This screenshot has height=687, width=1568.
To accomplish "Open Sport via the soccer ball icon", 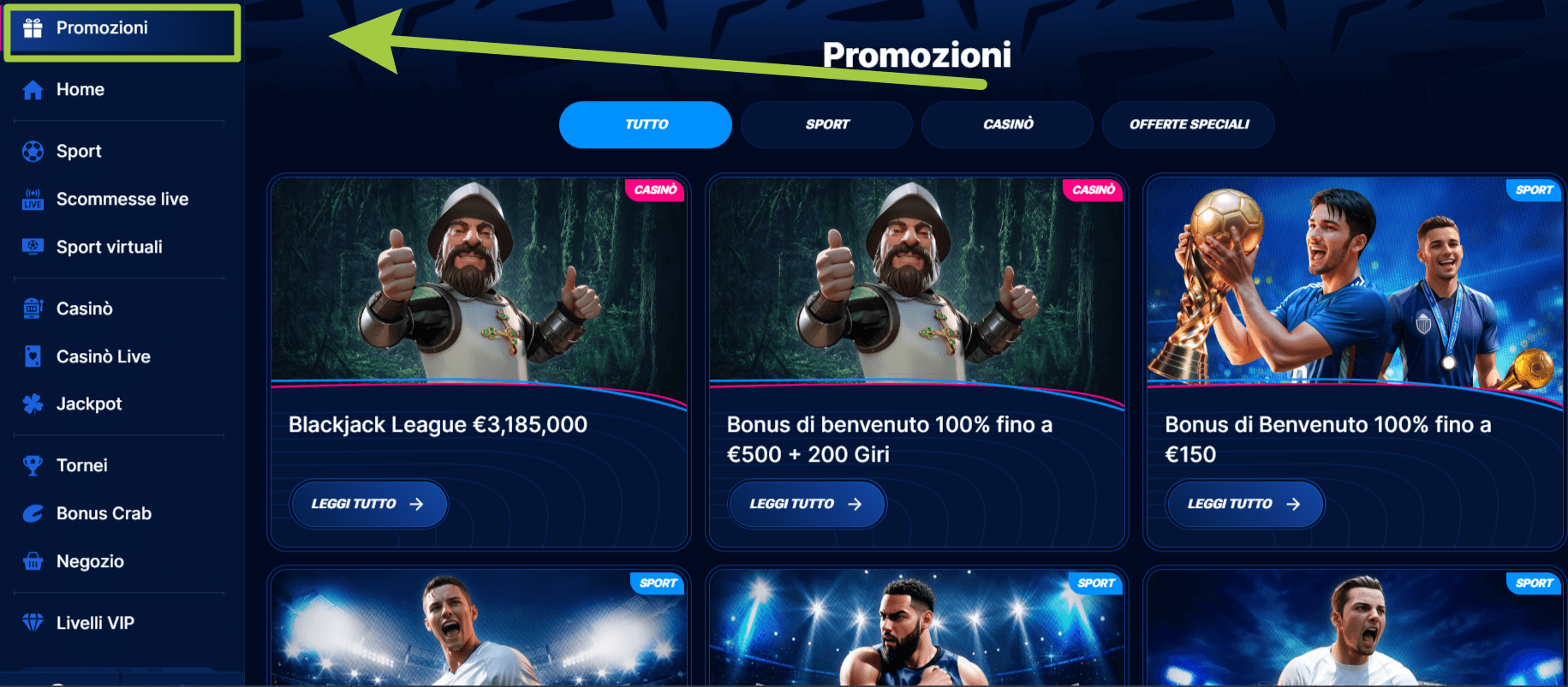I will click(x=33, y=152).
